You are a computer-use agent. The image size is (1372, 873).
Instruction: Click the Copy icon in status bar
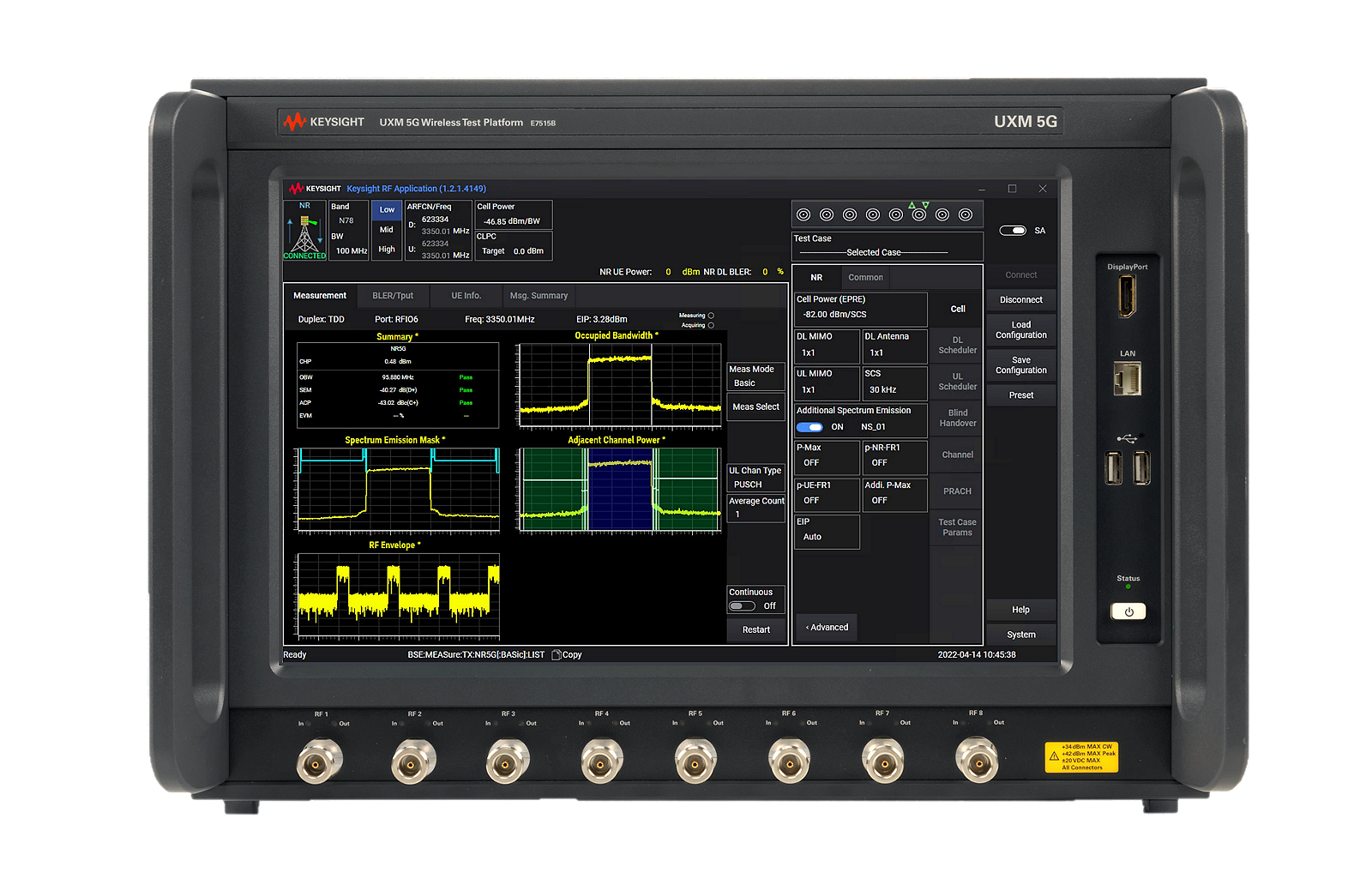tap(556, 654)
